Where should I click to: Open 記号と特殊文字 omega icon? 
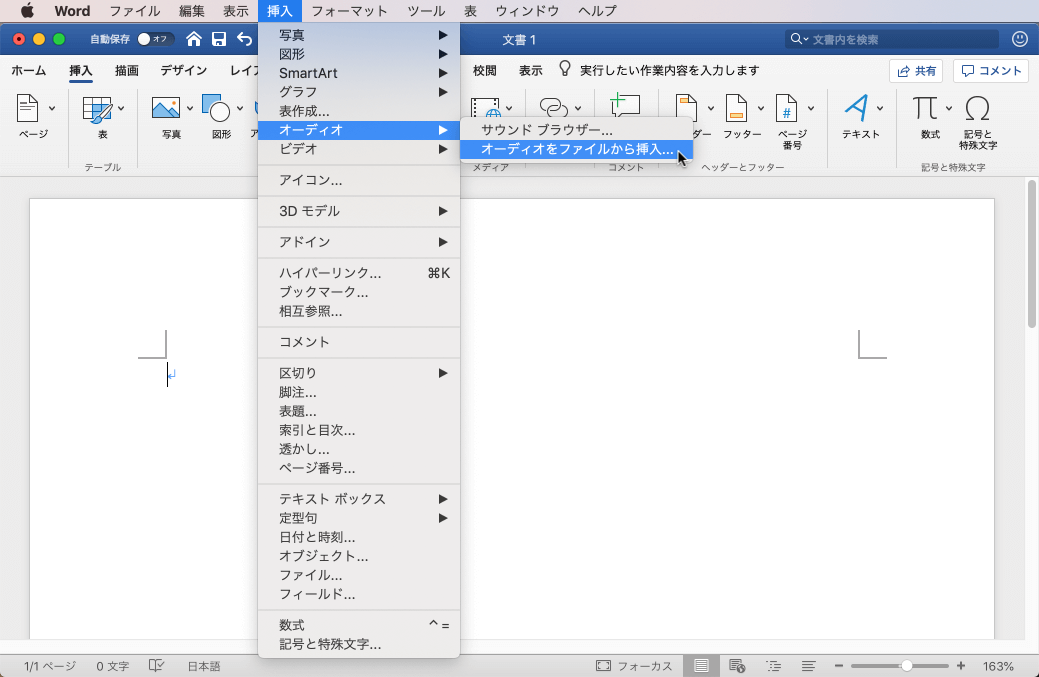coord(977,108)
